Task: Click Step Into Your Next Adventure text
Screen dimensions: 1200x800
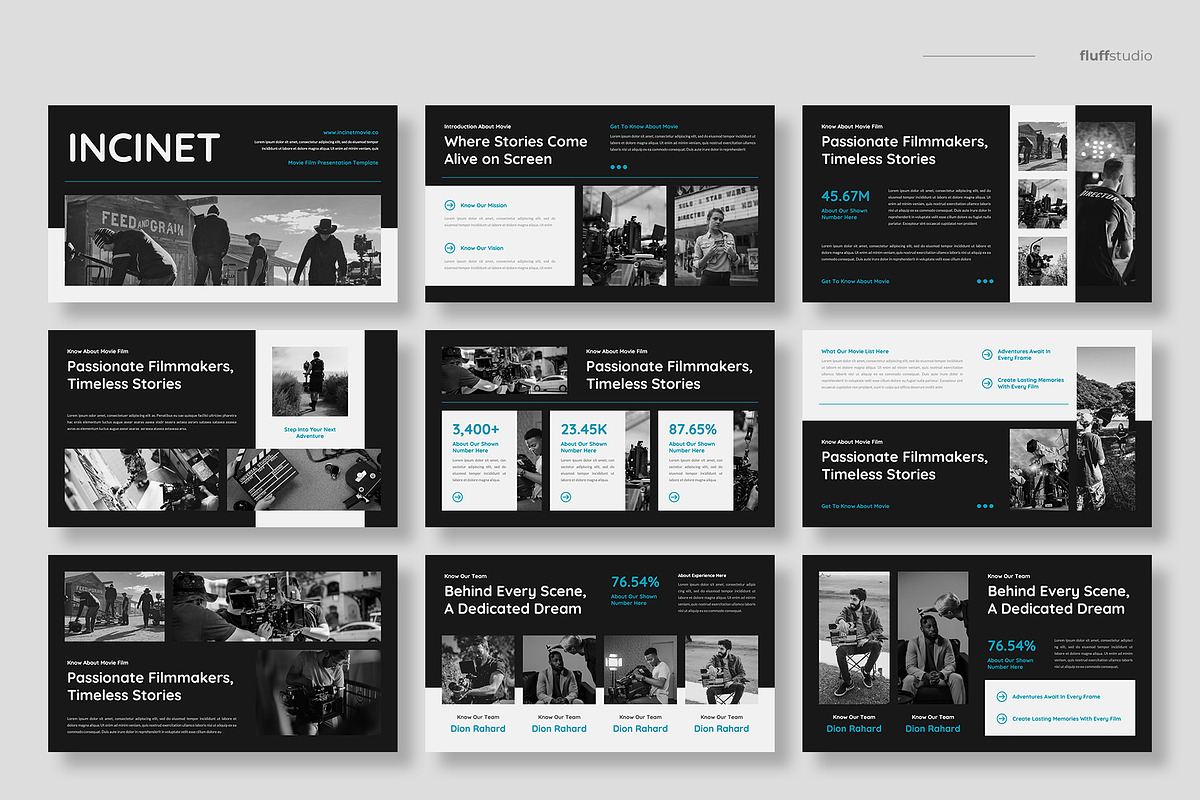Action: coord(310,433)
